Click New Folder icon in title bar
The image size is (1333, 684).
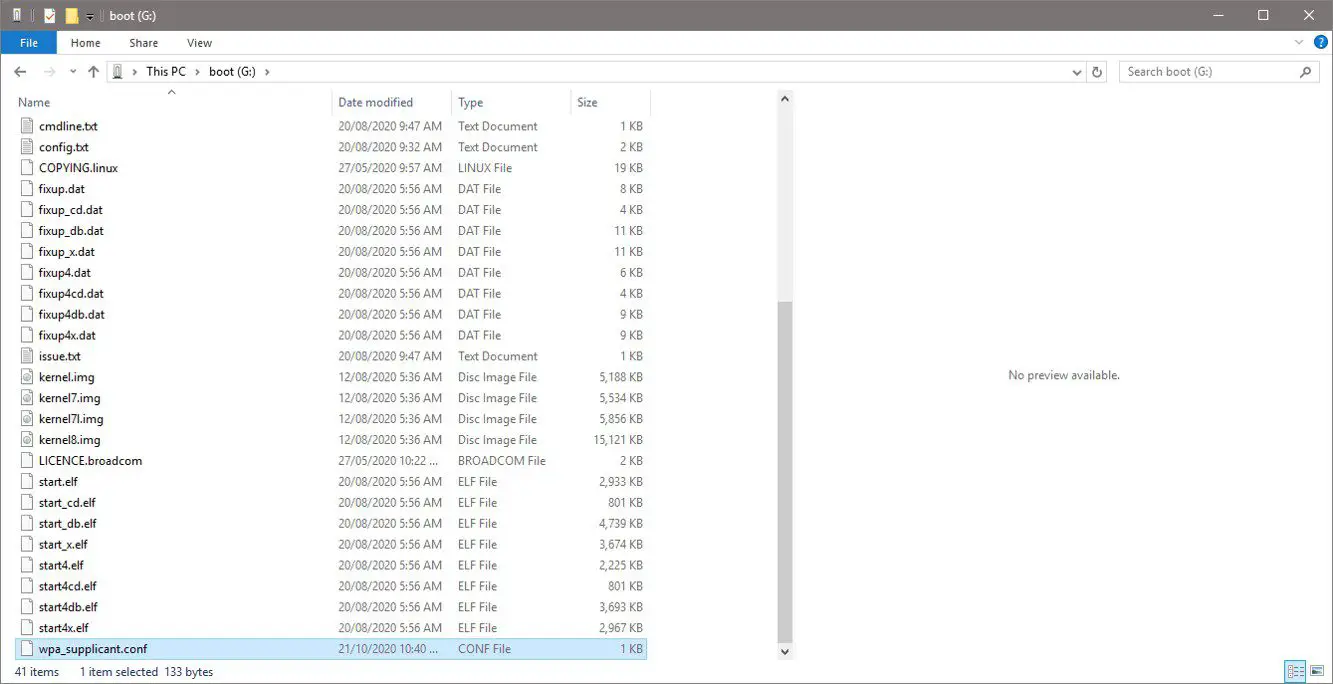coord(71,16)
